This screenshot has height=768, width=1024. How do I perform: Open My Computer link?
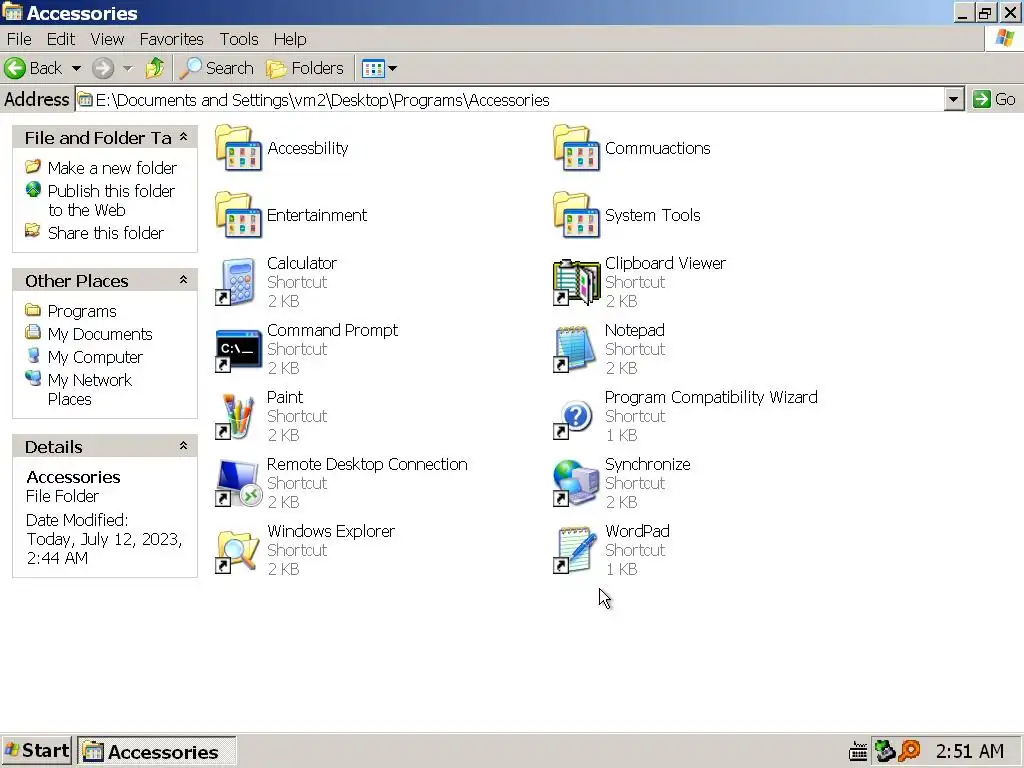pyautogui.click(x=95, y=357)
